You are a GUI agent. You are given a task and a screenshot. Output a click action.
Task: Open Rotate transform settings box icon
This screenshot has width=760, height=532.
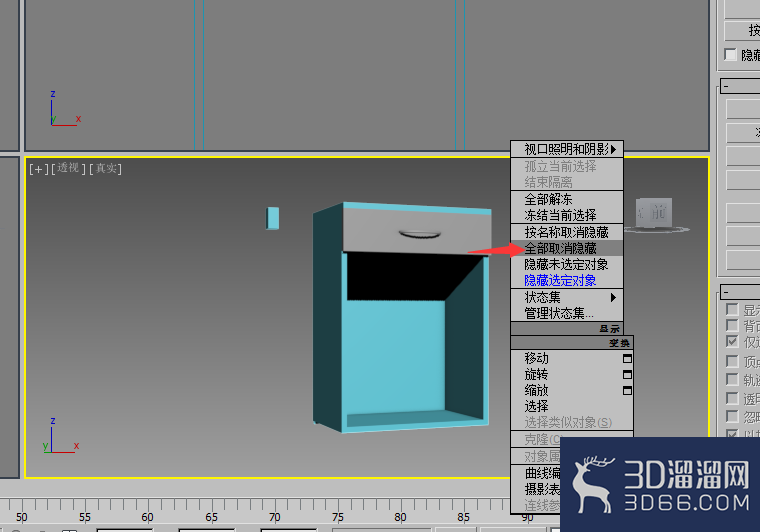point(627,375)
